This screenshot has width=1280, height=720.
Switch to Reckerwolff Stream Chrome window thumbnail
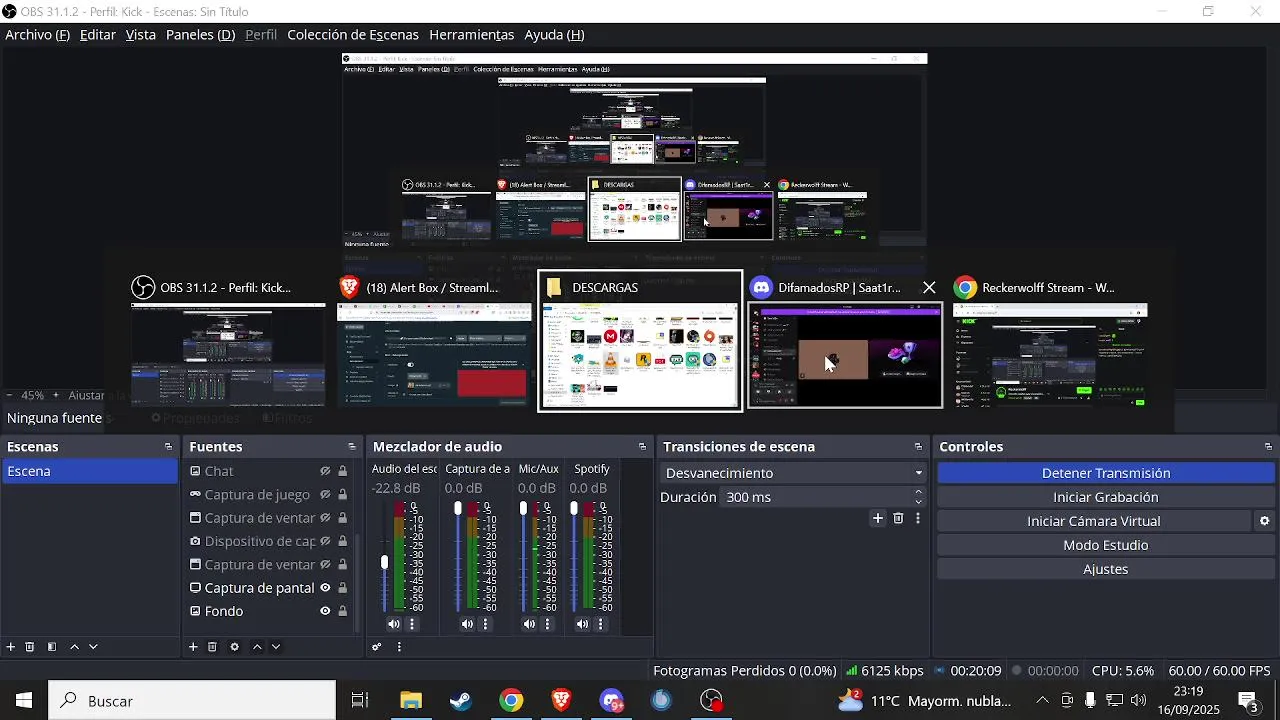point(1049,341)
